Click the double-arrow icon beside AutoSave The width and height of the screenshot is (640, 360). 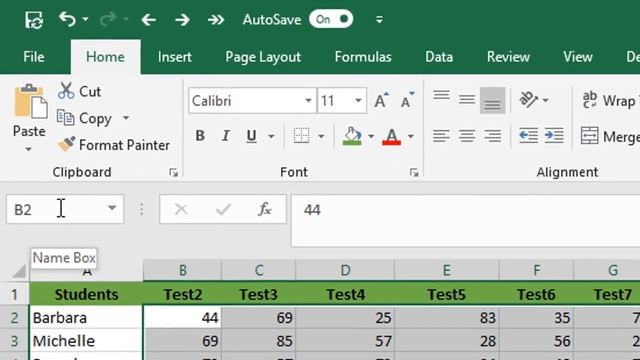coord(216,20)
